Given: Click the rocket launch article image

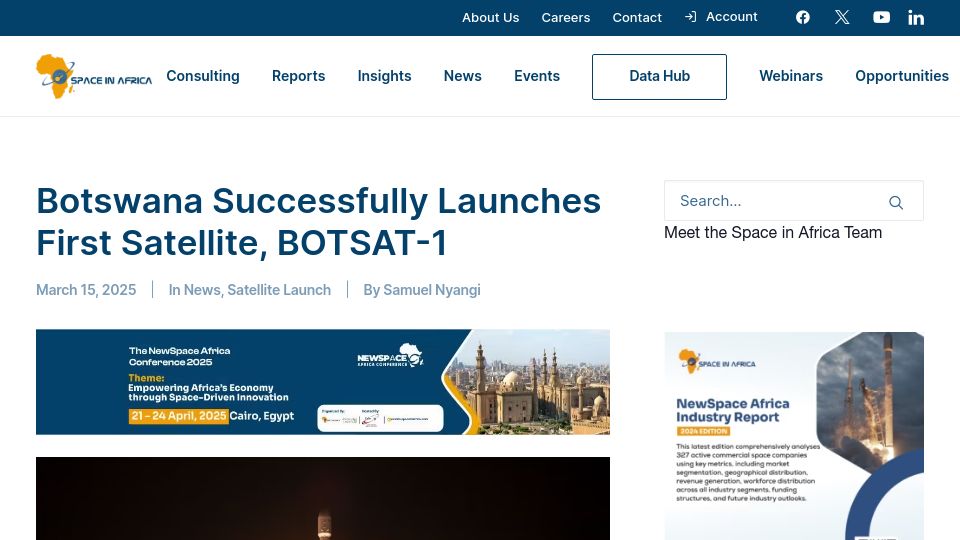Looking at the screenshot, I should click(x=323, y=498).
